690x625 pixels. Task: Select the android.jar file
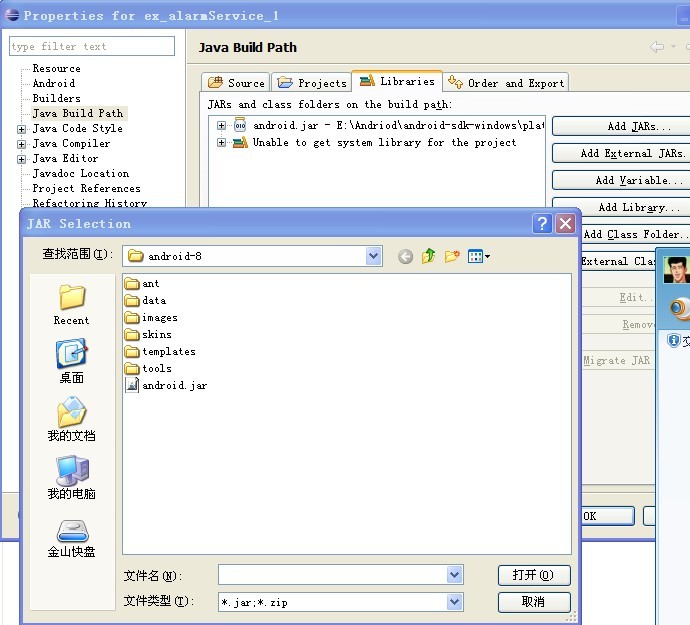pyautogui.click(x=166, y=385)
